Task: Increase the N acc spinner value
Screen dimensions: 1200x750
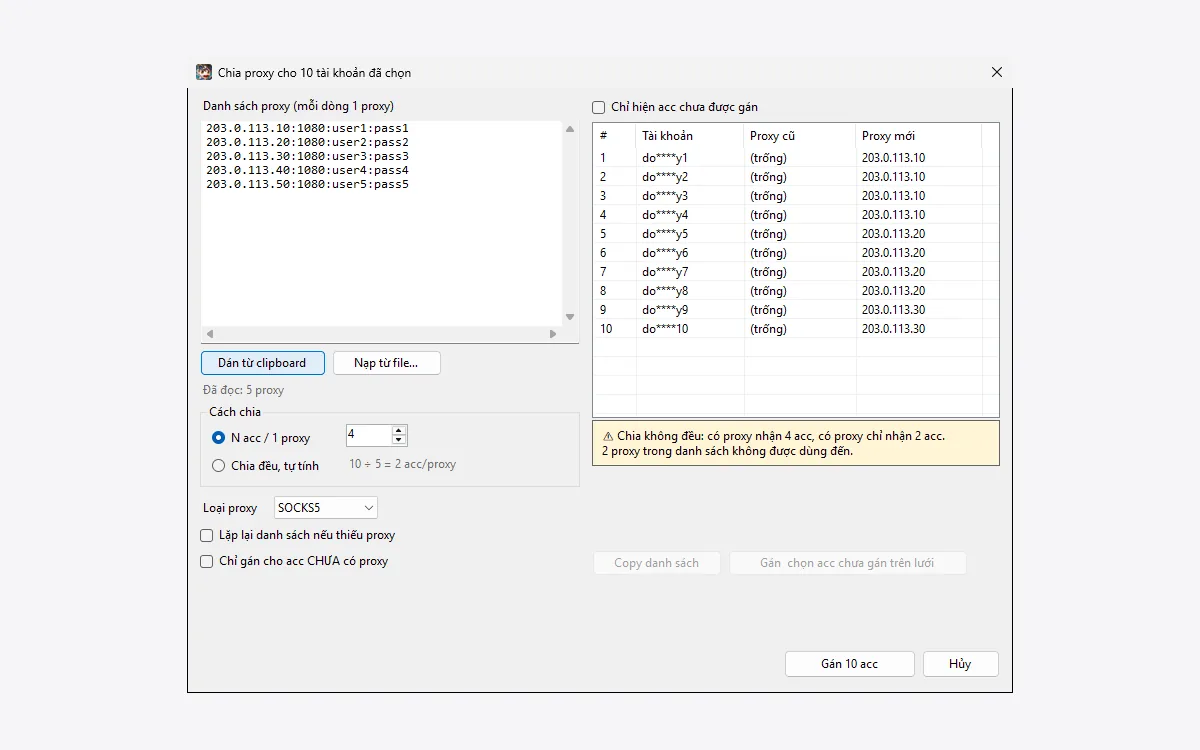Action: pos(399,430)
